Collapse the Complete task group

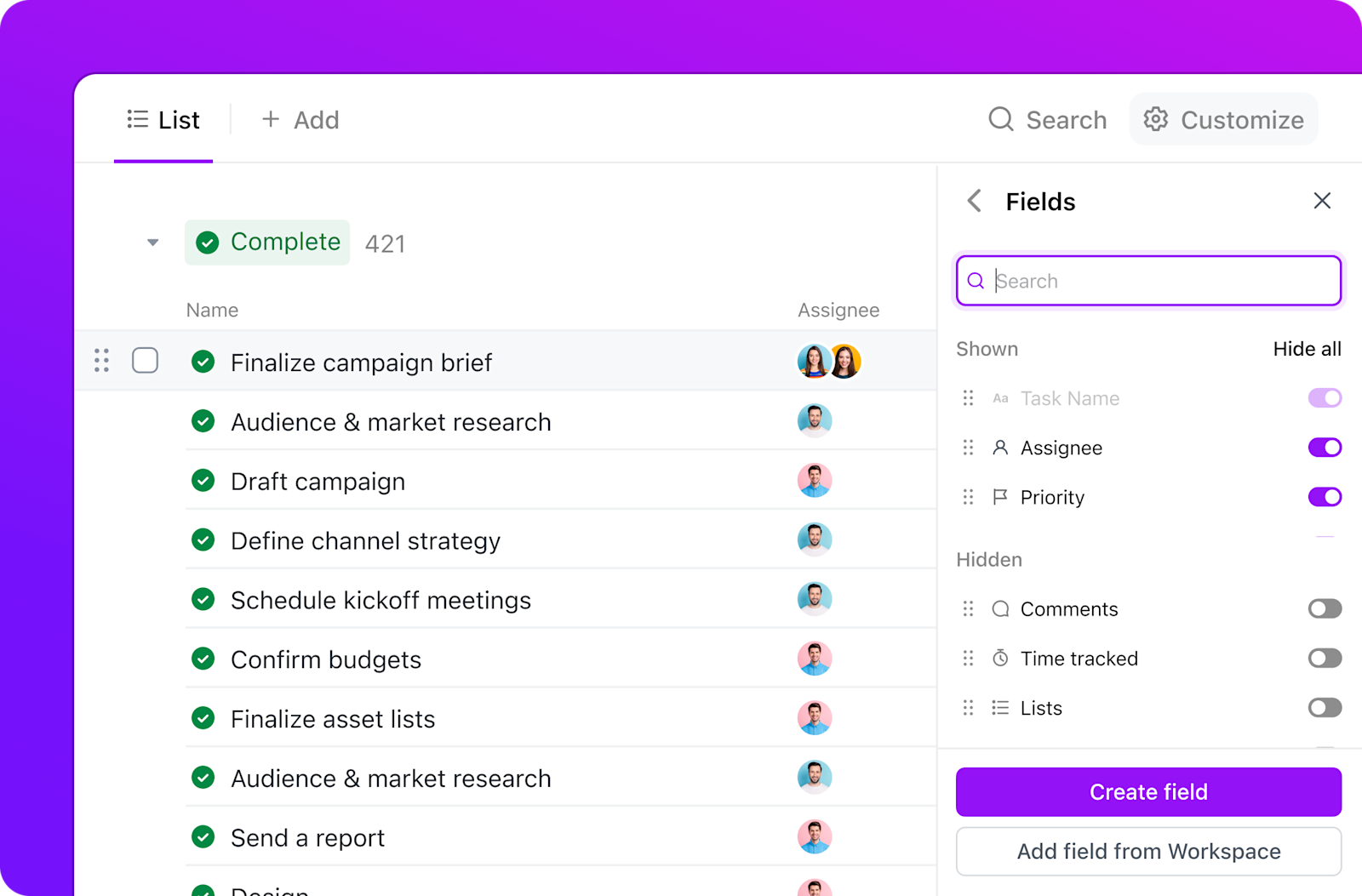click(152, 243)
